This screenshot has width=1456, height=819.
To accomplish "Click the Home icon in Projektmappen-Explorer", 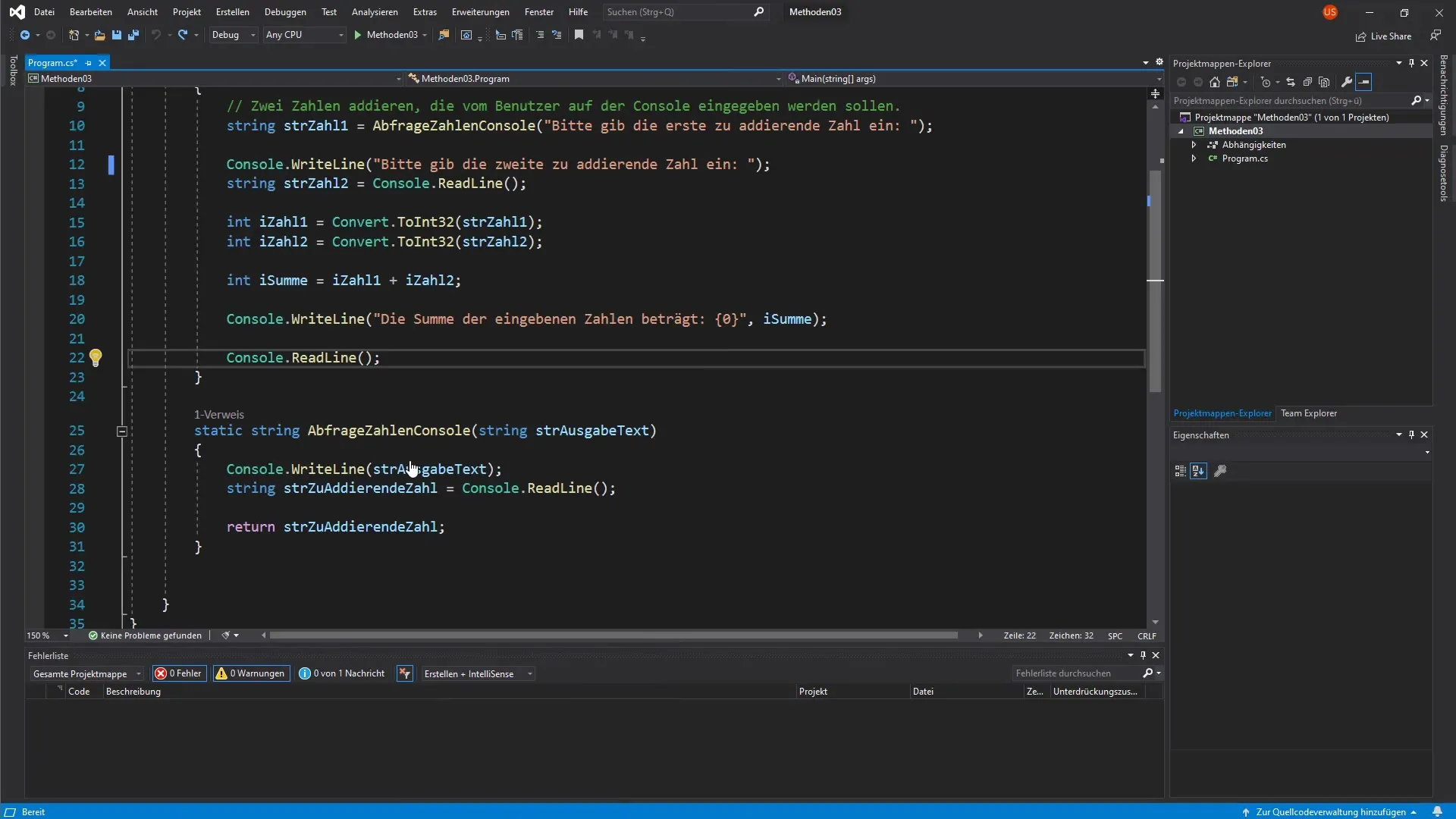I will (1215, 82).
